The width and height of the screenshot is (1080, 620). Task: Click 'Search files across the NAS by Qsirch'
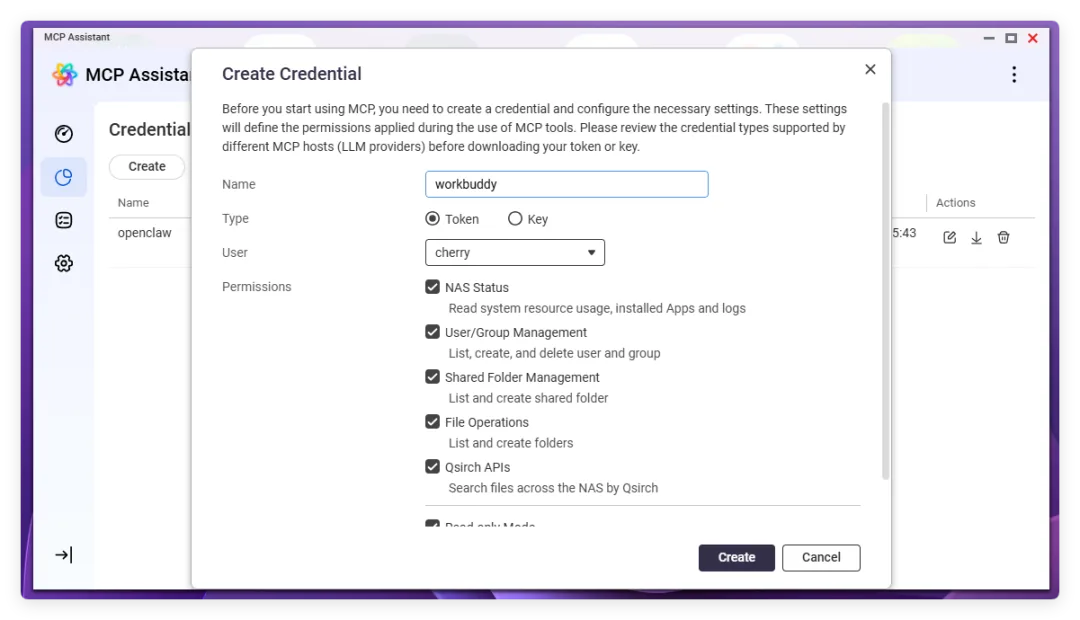coord(553,488)
